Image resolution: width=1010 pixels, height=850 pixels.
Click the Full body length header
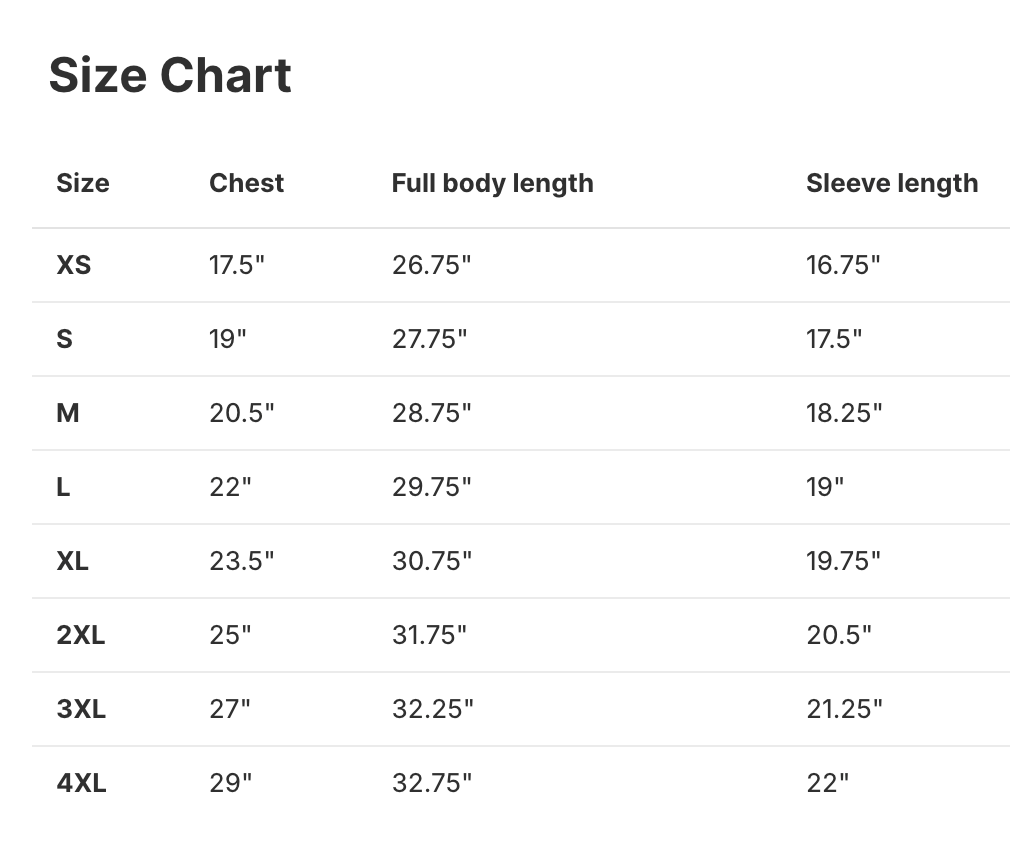pos(492,183)
